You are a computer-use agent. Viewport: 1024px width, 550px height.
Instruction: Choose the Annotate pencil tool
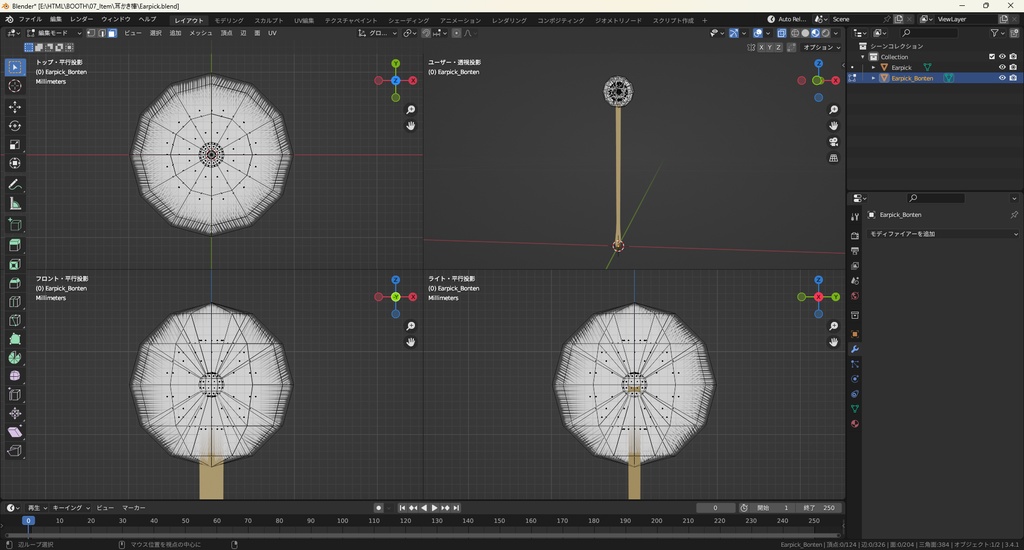pyautogui.click(x=15, y=185)
